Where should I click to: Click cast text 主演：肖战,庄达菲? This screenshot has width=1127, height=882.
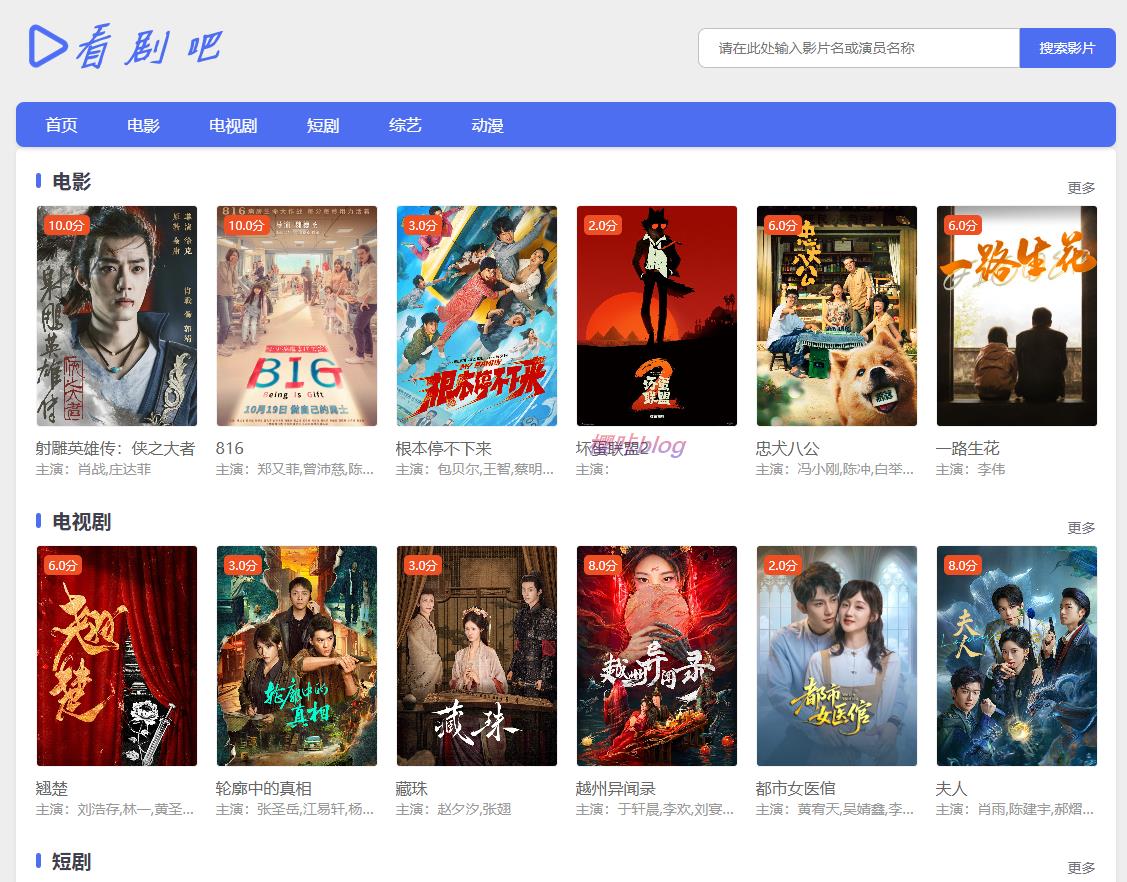(93, 469)
